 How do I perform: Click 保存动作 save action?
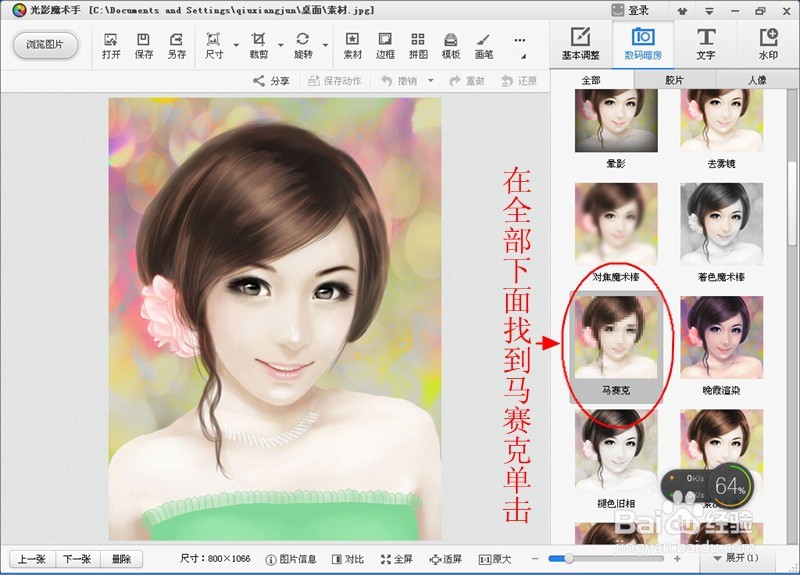click(335, 81)
